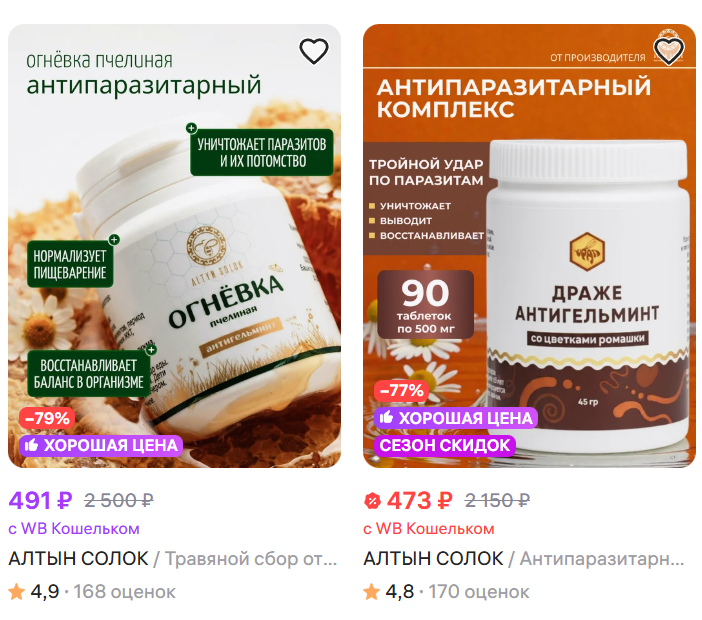702x620 pixels.
Task: Click the -77% discount badge
Action: coord(402,390)
